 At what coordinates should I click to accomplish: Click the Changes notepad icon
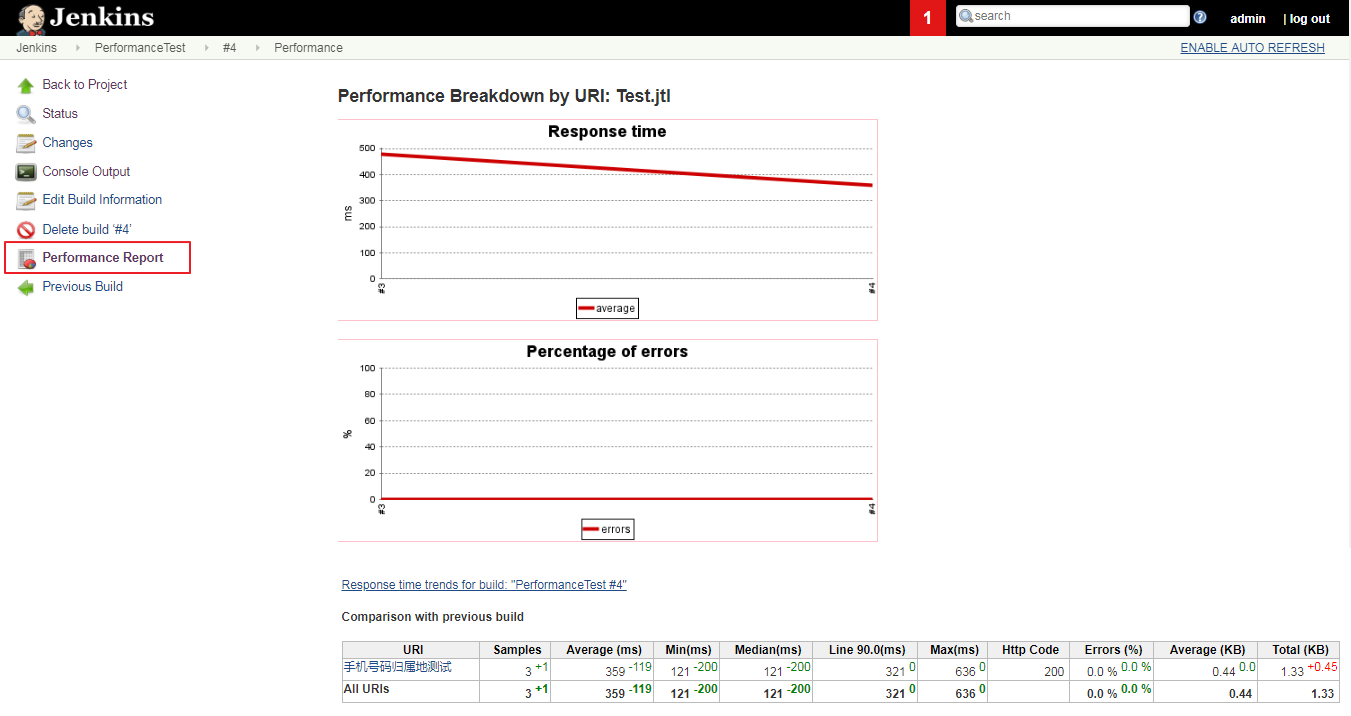26,143
